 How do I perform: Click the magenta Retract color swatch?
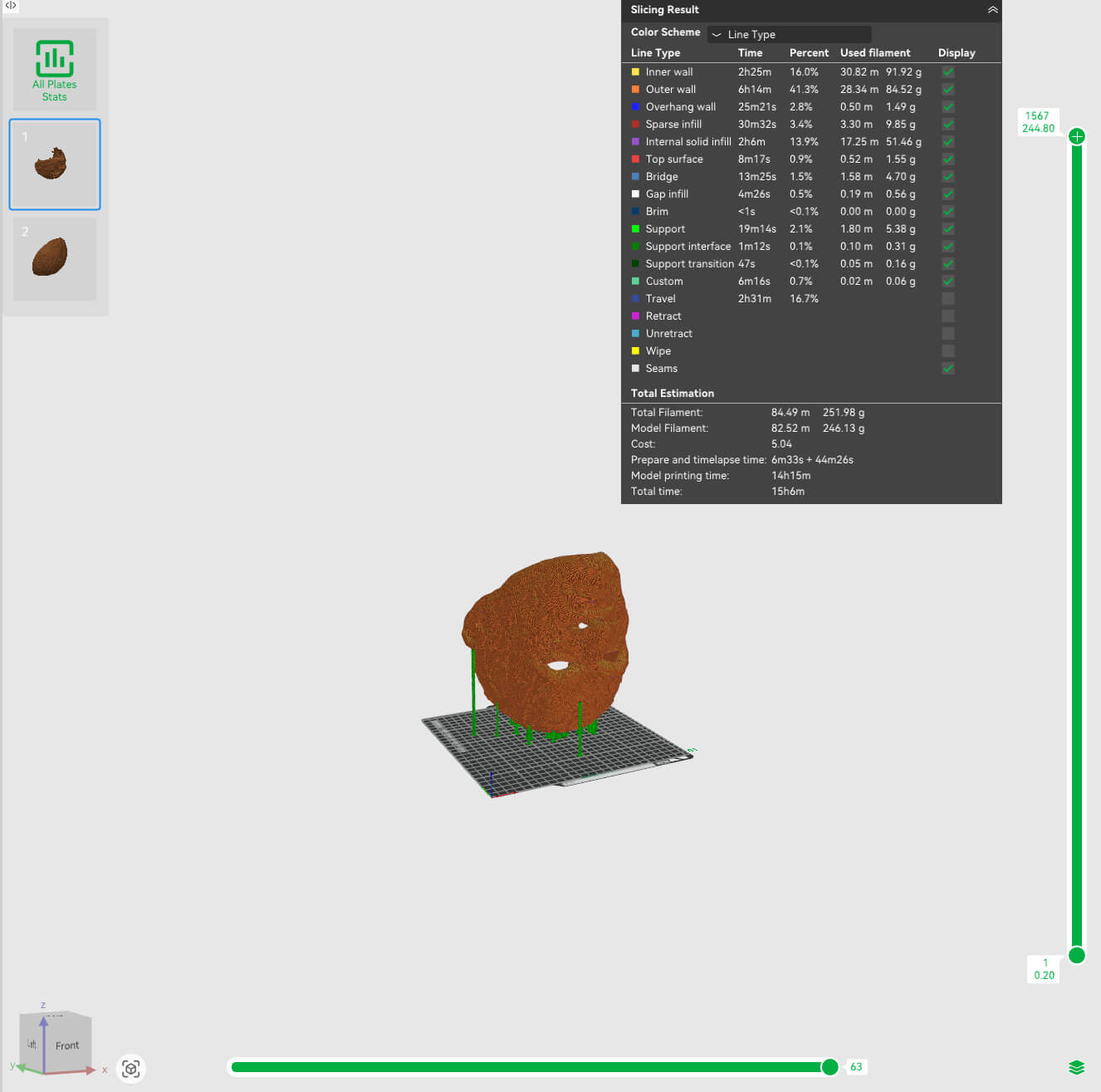pyautogui.click(x=635, y=316)
